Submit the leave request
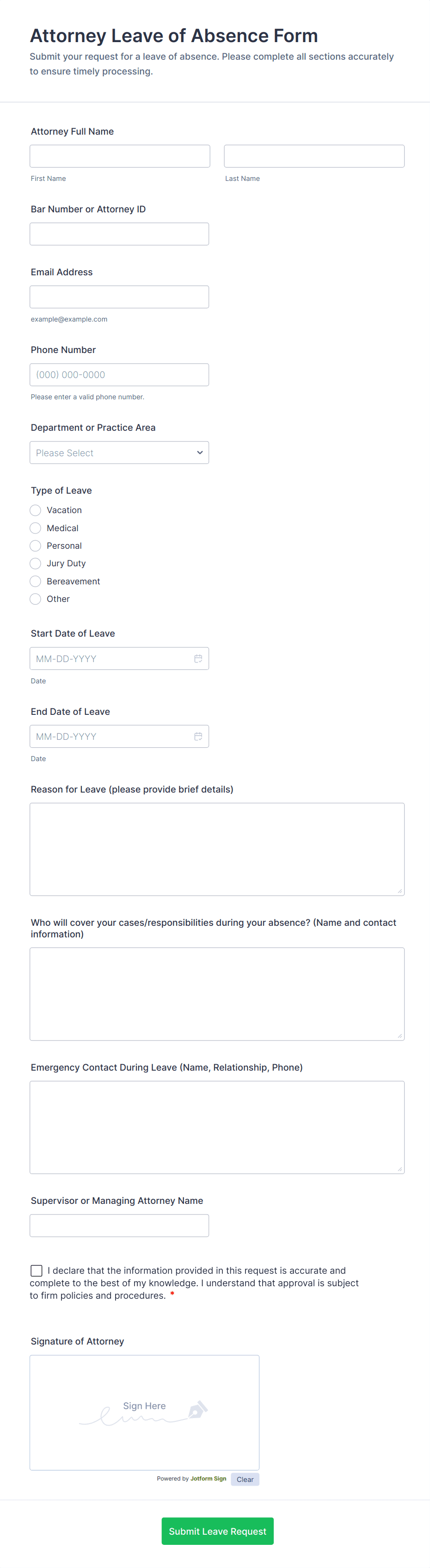This screenshot has width=430, height=1568. pos(217,1531)
